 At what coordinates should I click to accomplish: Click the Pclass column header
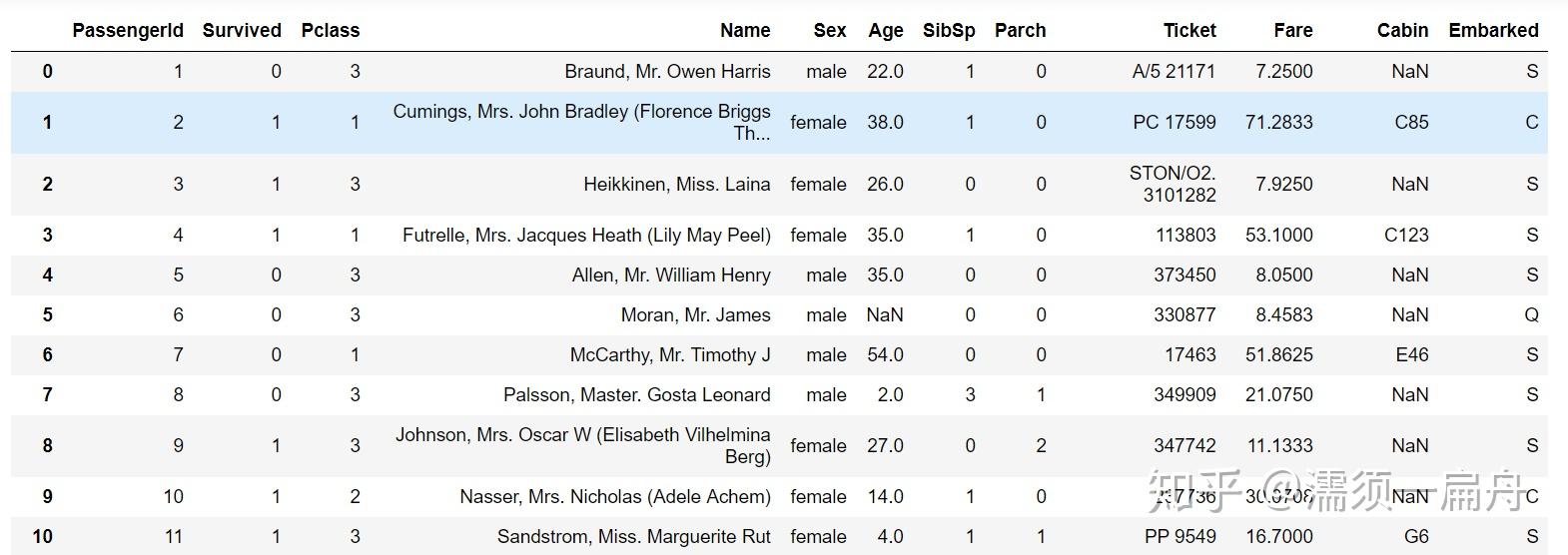click(330, 30)
